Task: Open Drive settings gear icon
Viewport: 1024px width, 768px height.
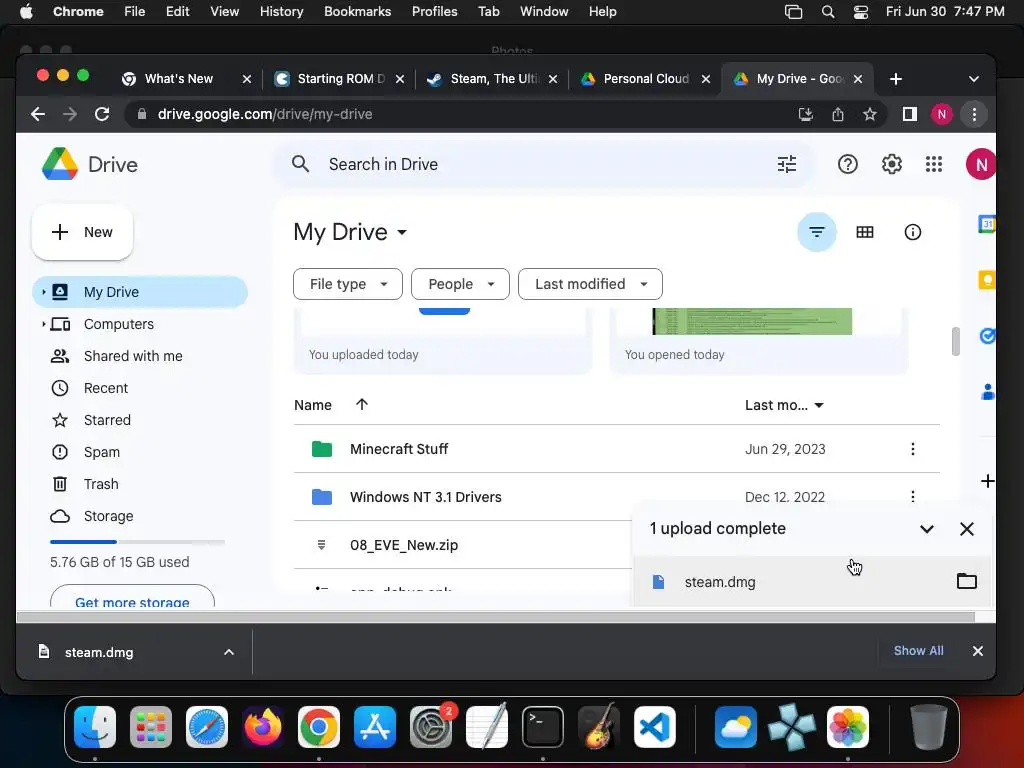Action: tap(891, 164)
